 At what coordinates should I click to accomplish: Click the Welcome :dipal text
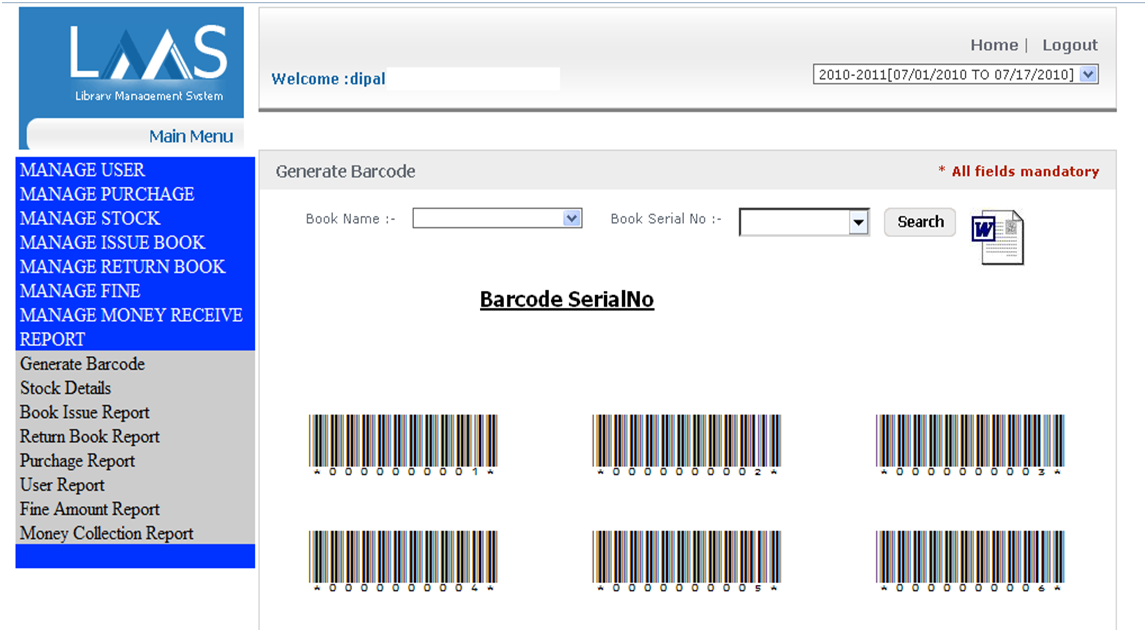[328, 79]
